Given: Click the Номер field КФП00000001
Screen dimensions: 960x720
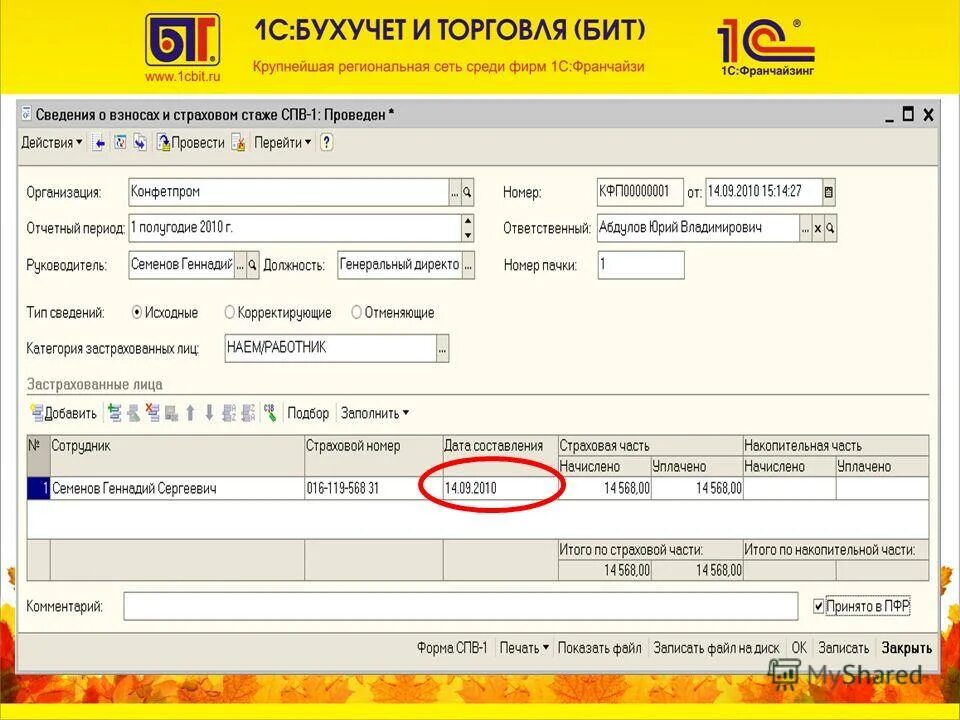Looking at the screenshot, I should (640, 192).
